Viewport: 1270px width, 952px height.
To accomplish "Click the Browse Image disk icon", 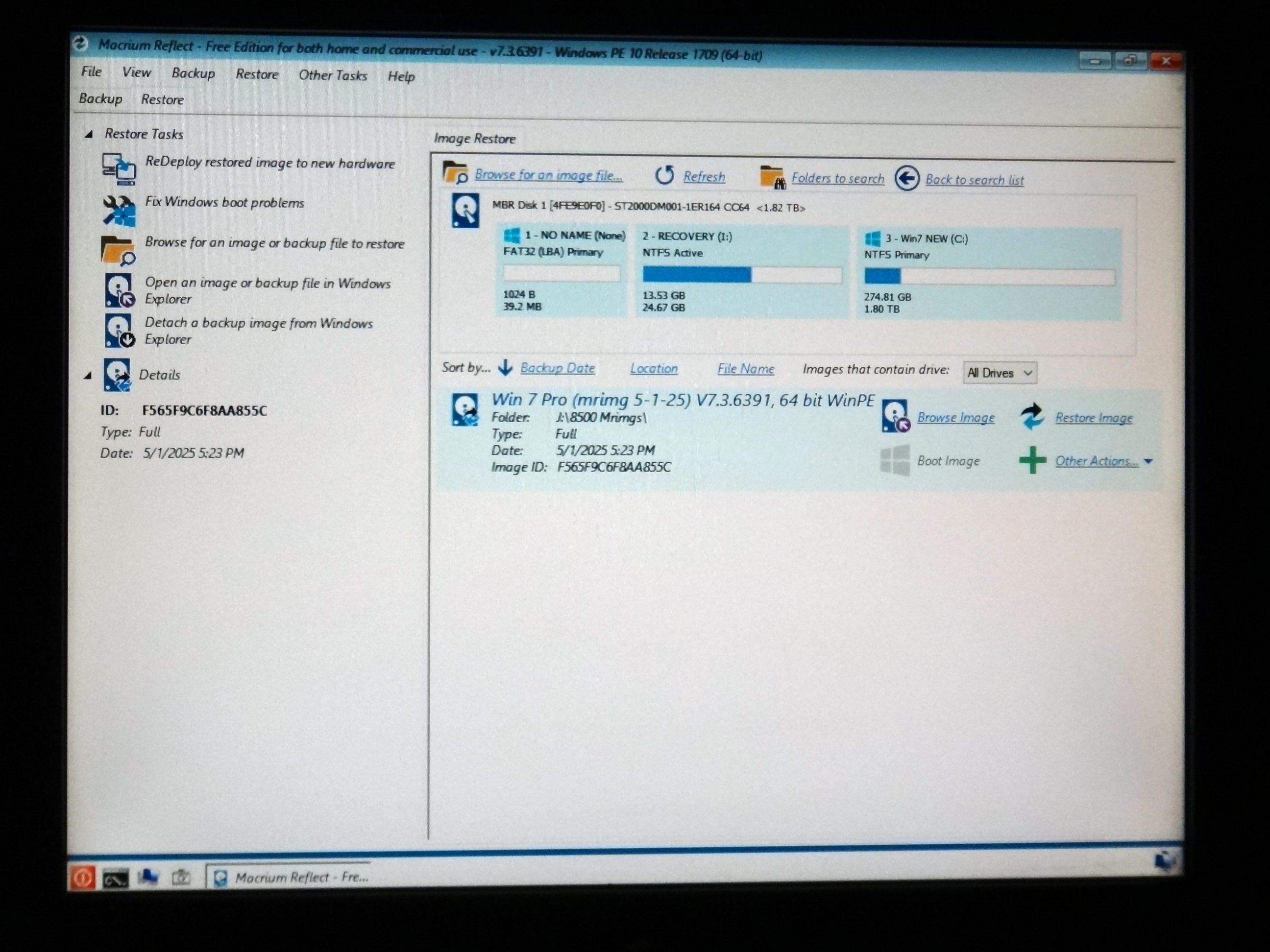I will tap(895, 416).
